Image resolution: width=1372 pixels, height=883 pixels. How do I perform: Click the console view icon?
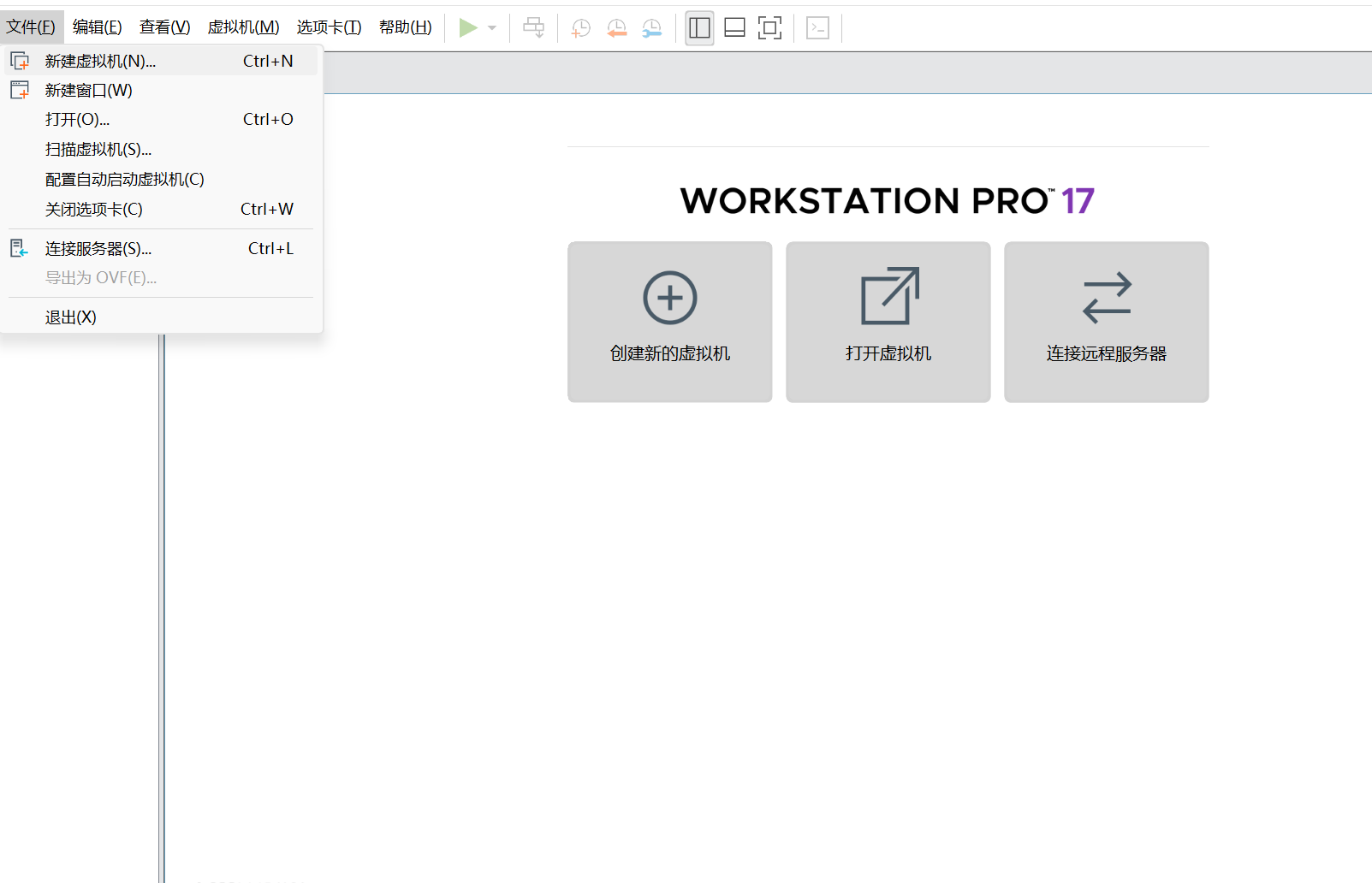[818, 28]
